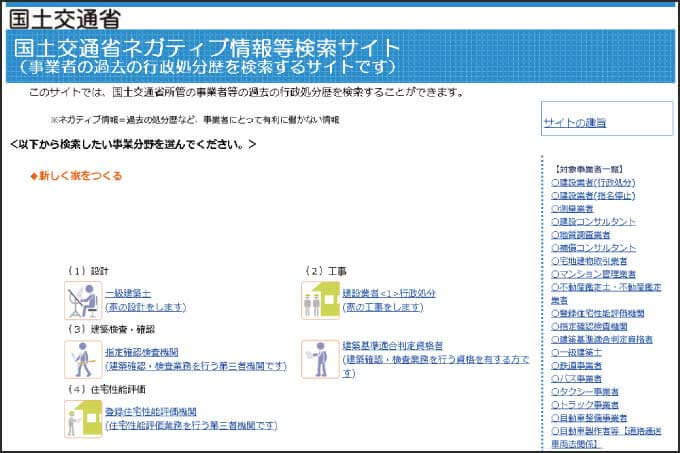The height and width of the screenshot is (453, 680).
Task: Open the 建築基準適合判定資格者 main link
Action: click(x=393, y=345)
